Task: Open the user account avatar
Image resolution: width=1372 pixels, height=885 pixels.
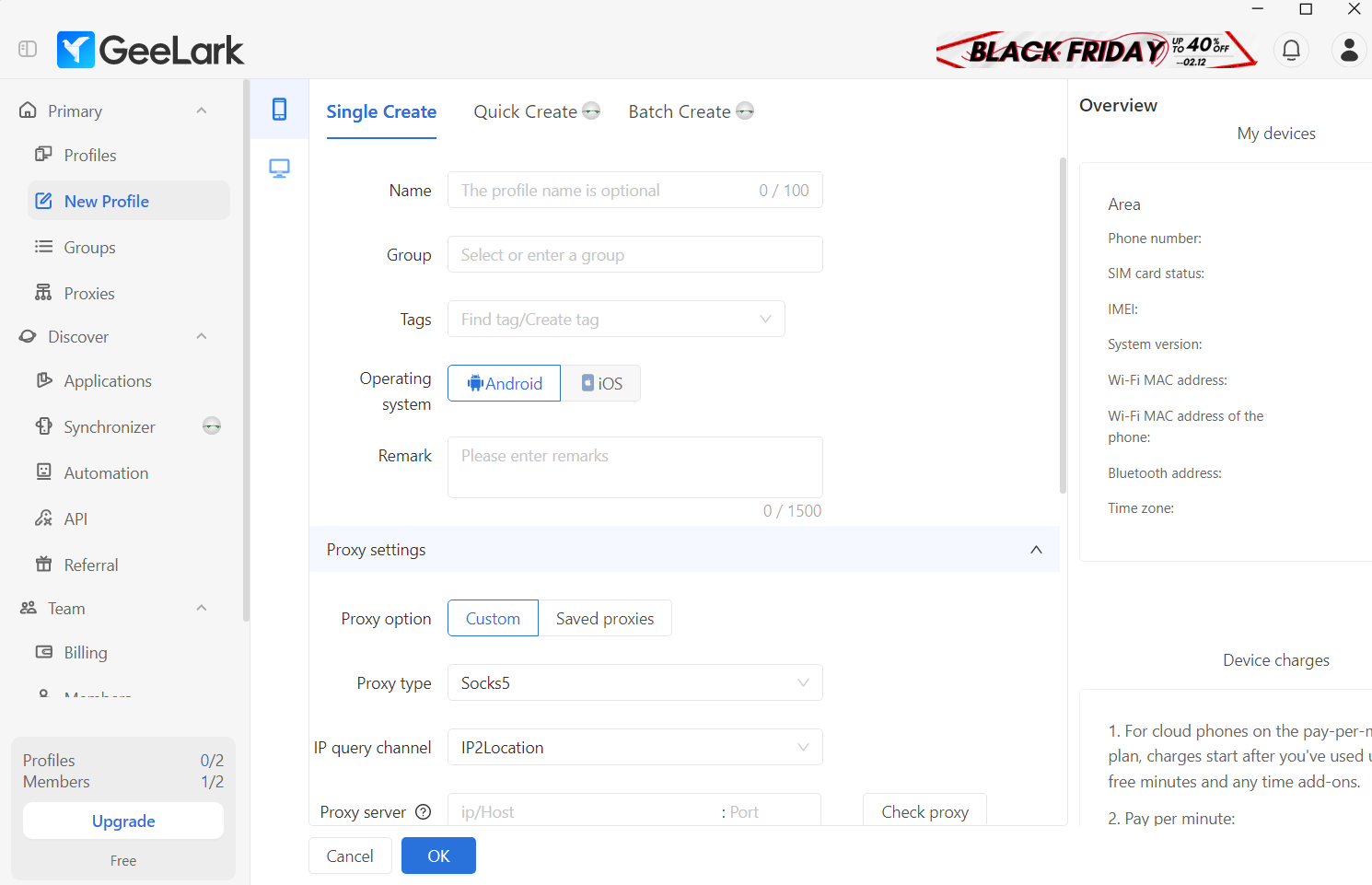Action: point(1349,50)
